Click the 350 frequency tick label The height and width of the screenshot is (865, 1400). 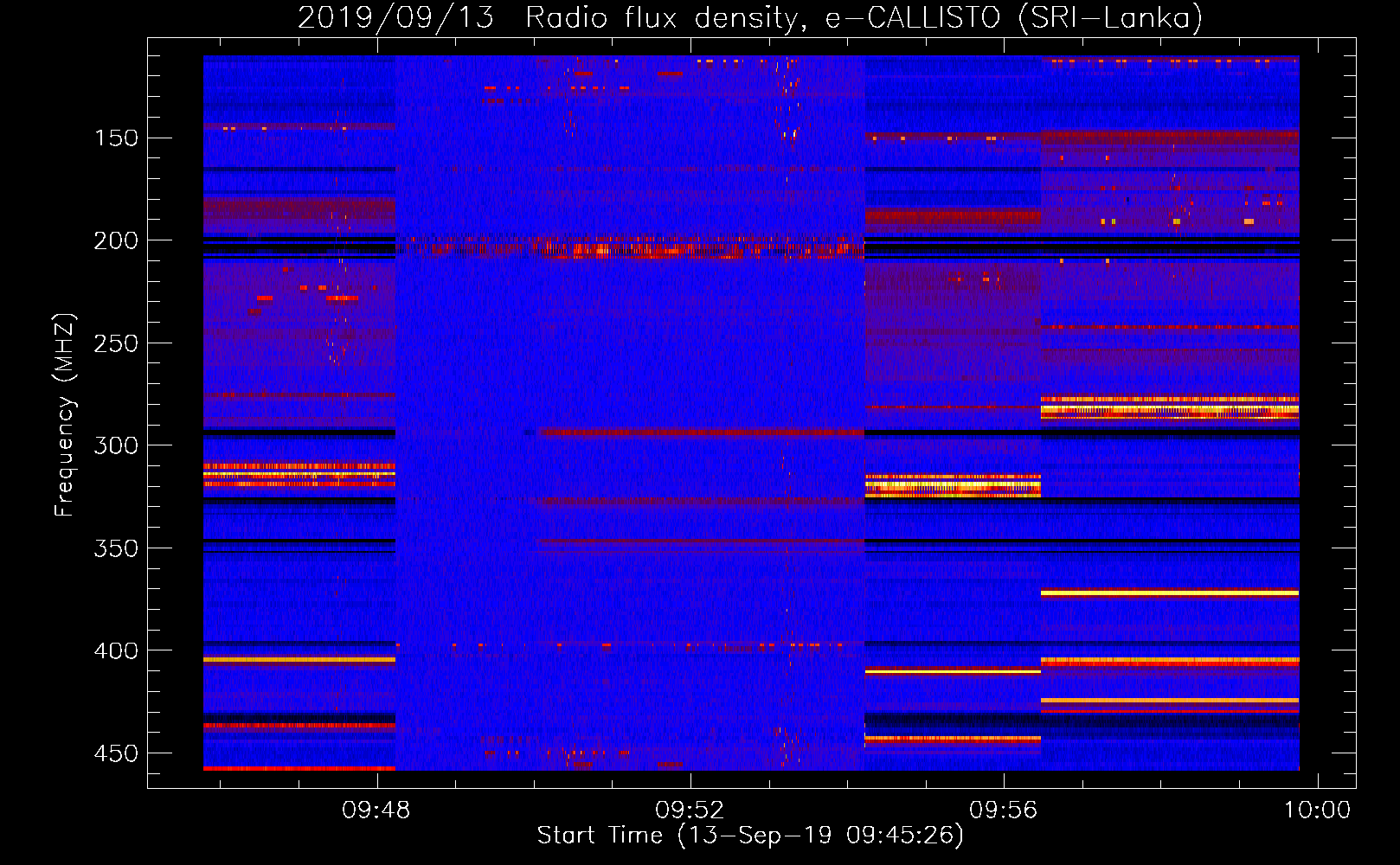pos(116,548)
